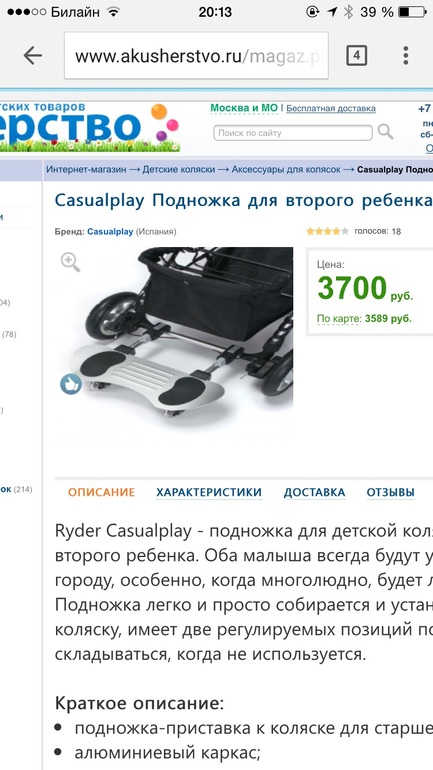The image size is (433, 770).
Task: Open the tab switcher showing 4 tabs
Action: coord(356,55)
